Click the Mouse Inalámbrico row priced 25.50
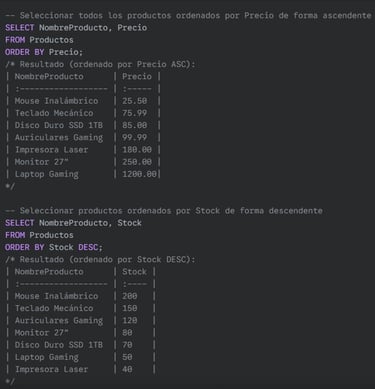Image resolution: width=375 pixels, height=389 pixels. coord(83,101)
